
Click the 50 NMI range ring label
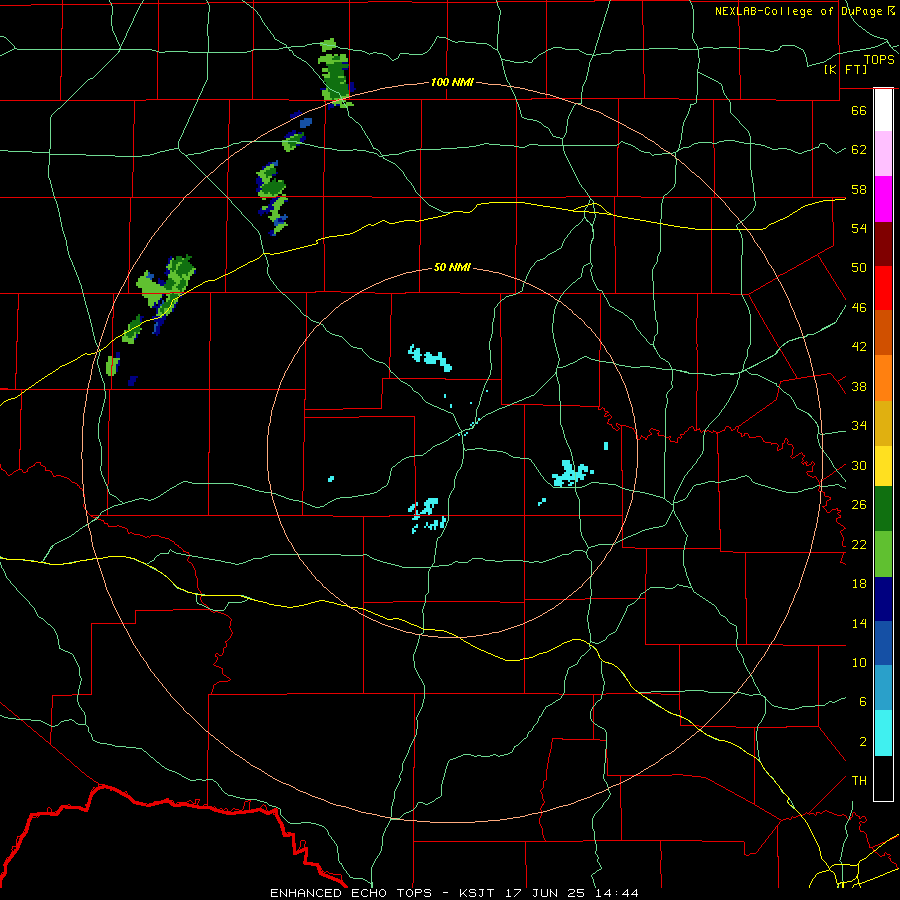[x=452, y=267]
